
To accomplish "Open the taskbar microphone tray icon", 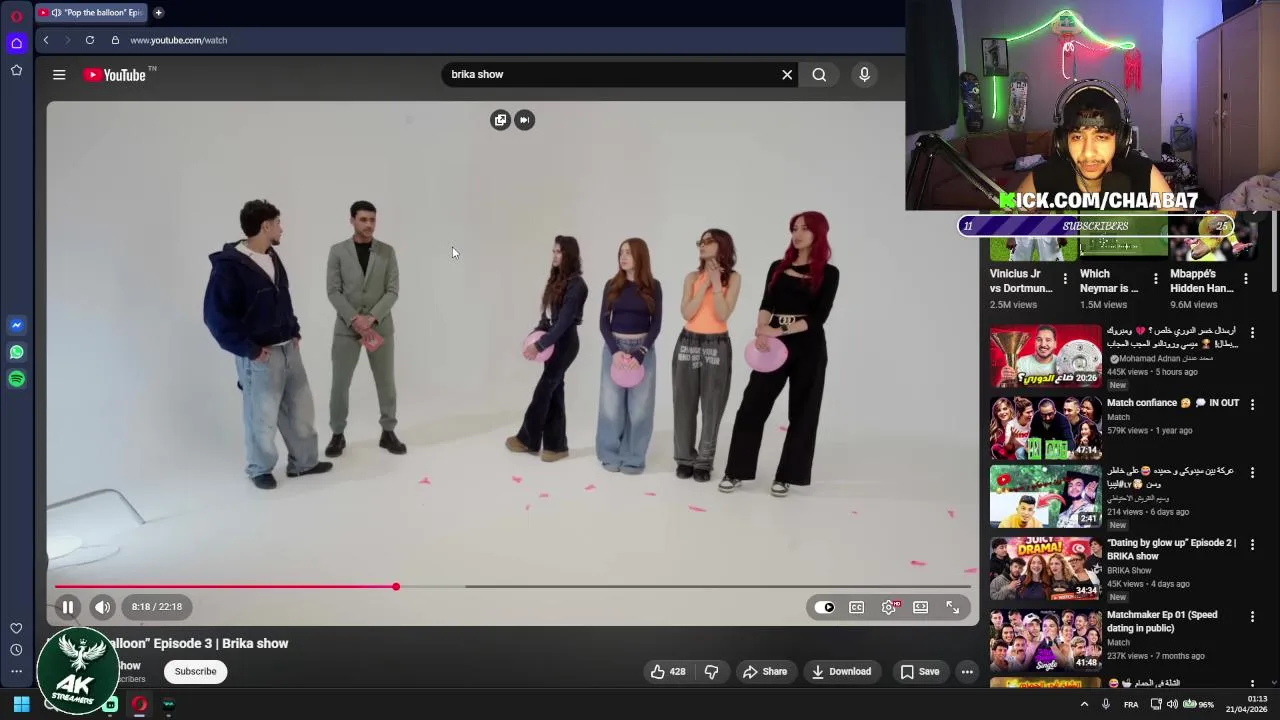I will [1106, 704].
